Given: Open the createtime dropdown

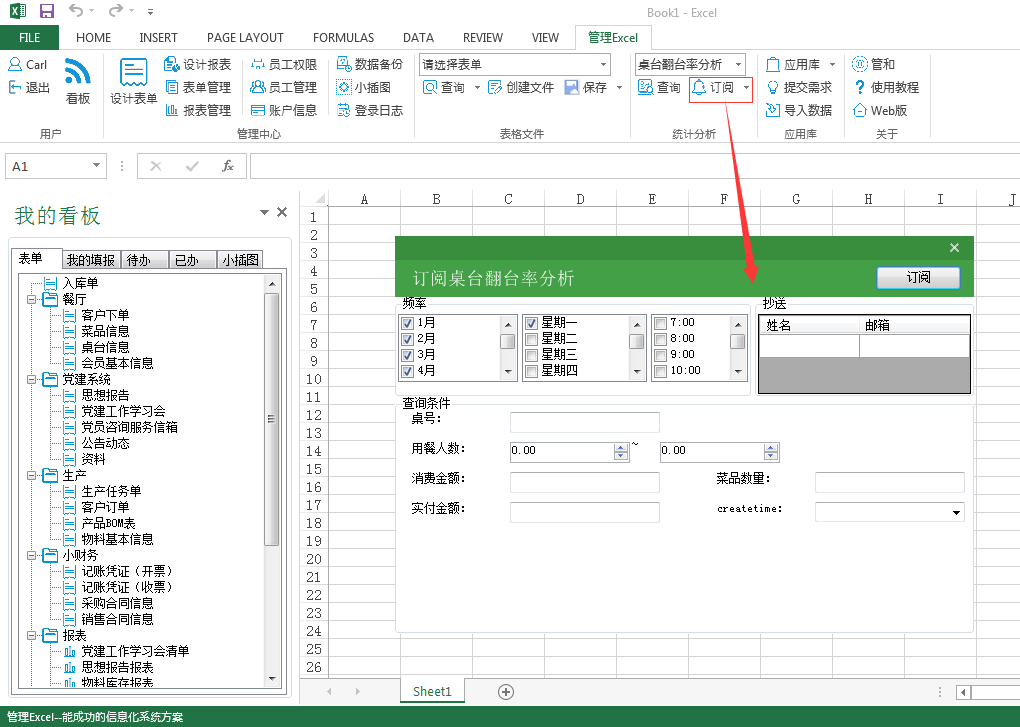Looking at the screenshot, I should (x=956, y=512).
